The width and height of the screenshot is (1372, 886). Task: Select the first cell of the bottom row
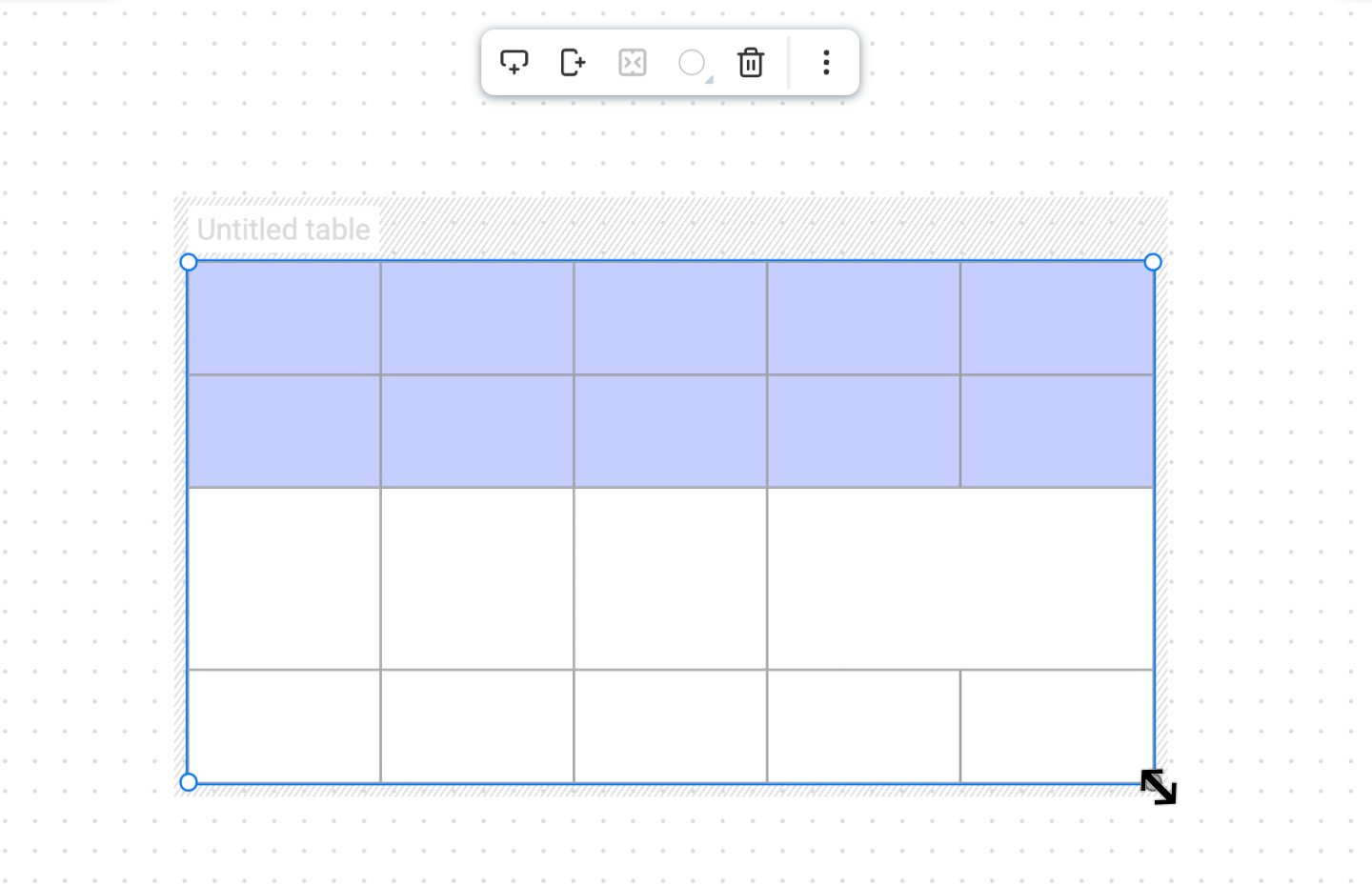click(284, 726)
